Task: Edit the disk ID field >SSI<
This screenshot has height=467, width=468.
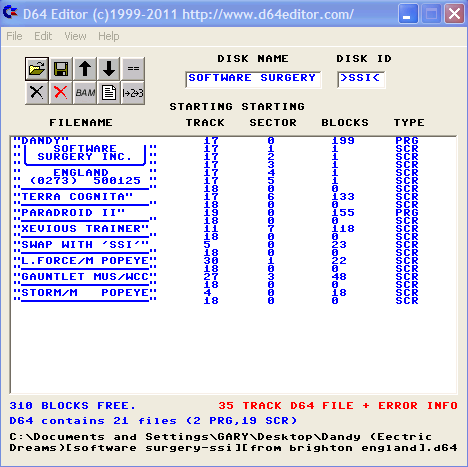Action: [x=361, y=79]
